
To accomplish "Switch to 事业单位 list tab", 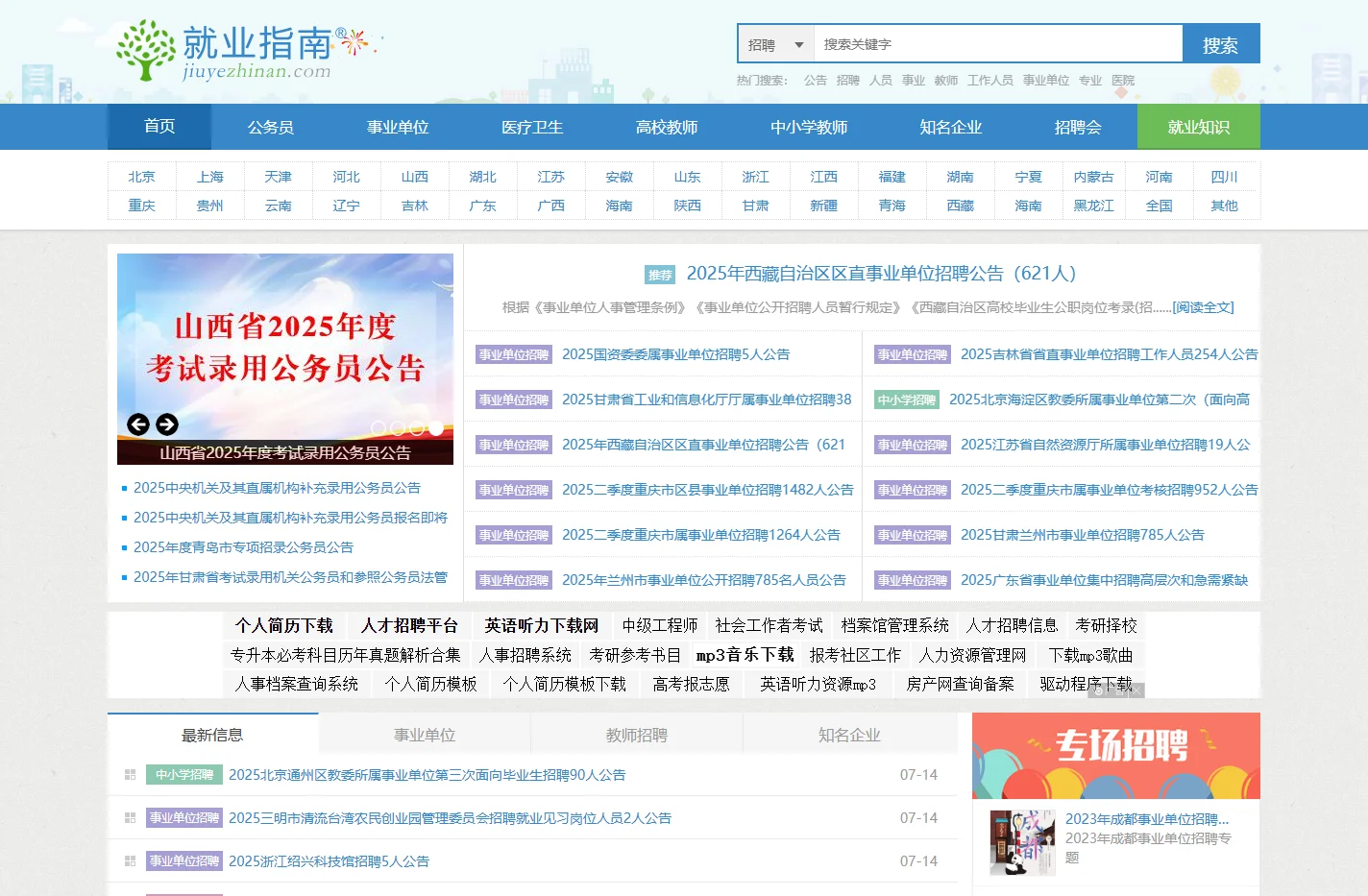I will pos(425,735).
